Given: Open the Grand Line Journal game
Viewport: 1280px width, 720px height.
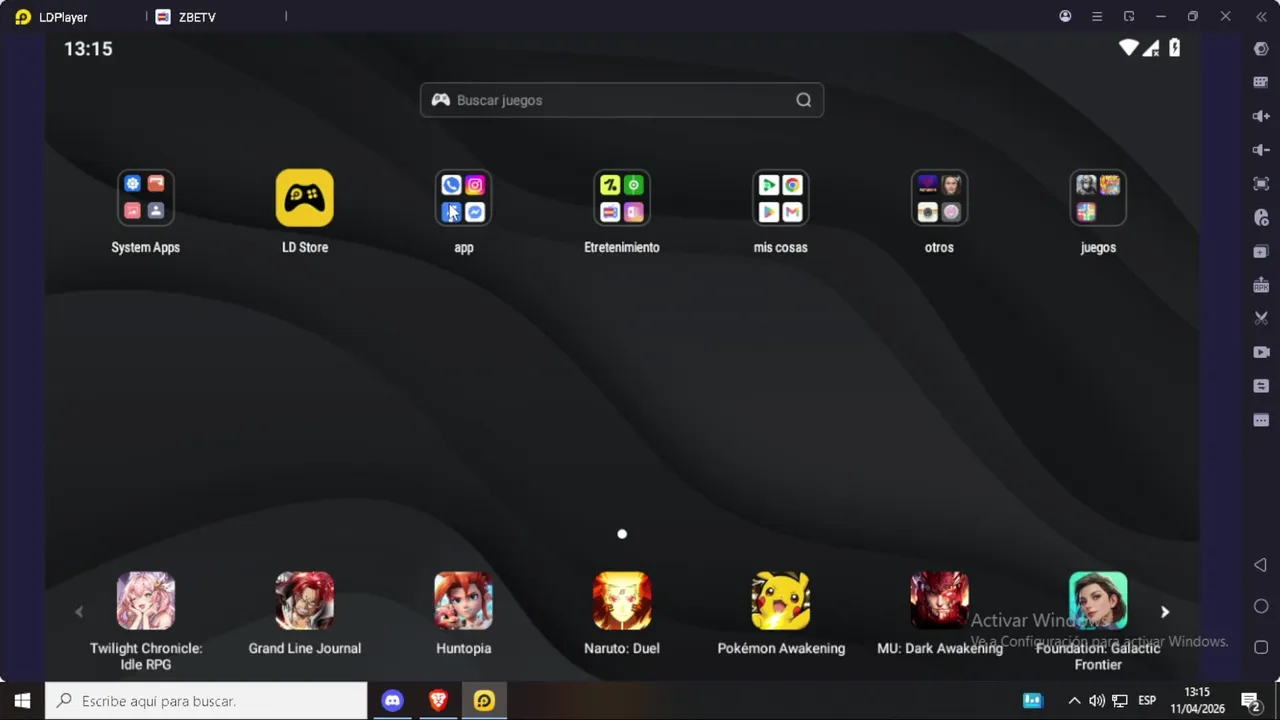Looking at the screenshot, I should coord(305,601).
